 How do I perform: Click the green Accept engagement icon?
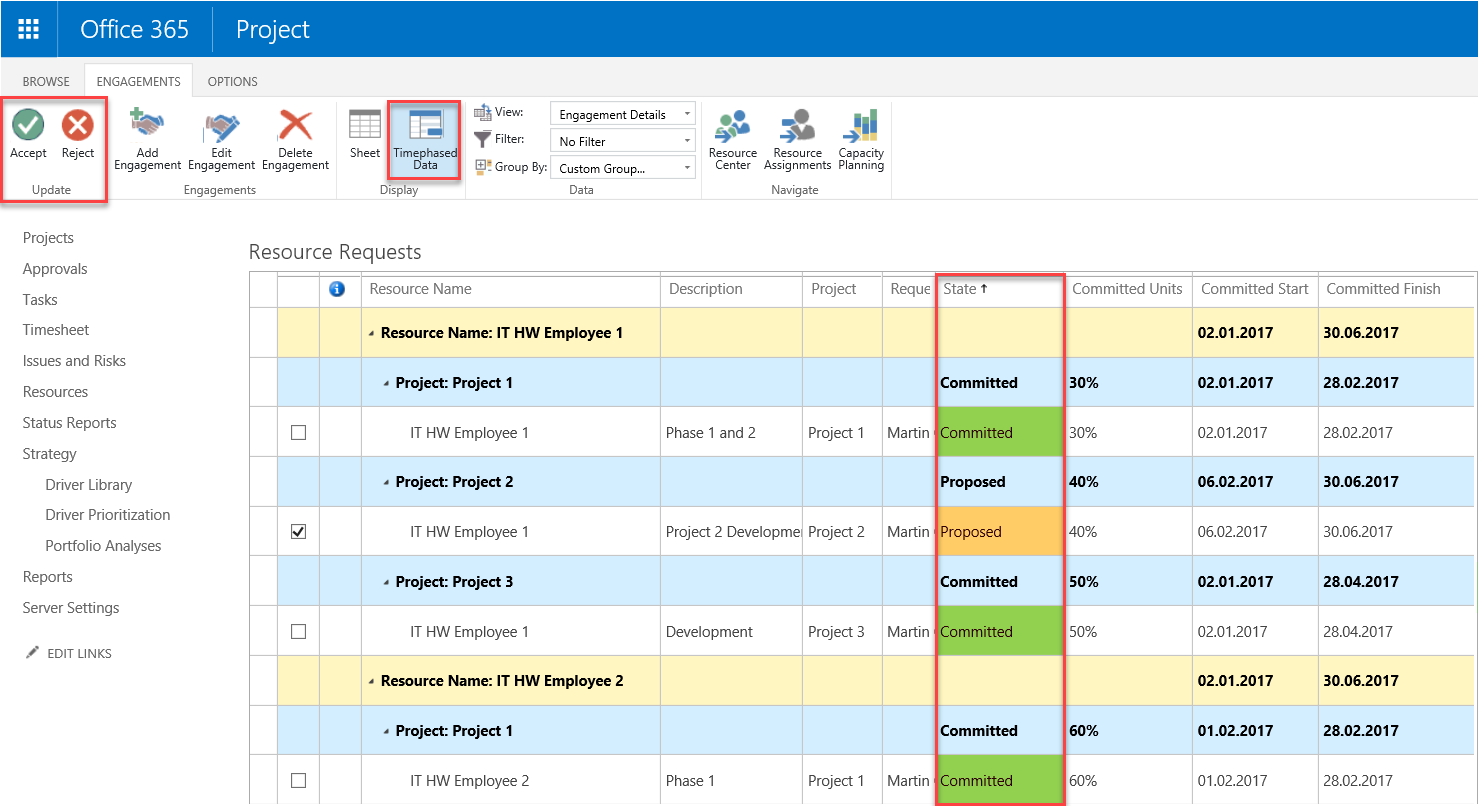click(28, 126)
